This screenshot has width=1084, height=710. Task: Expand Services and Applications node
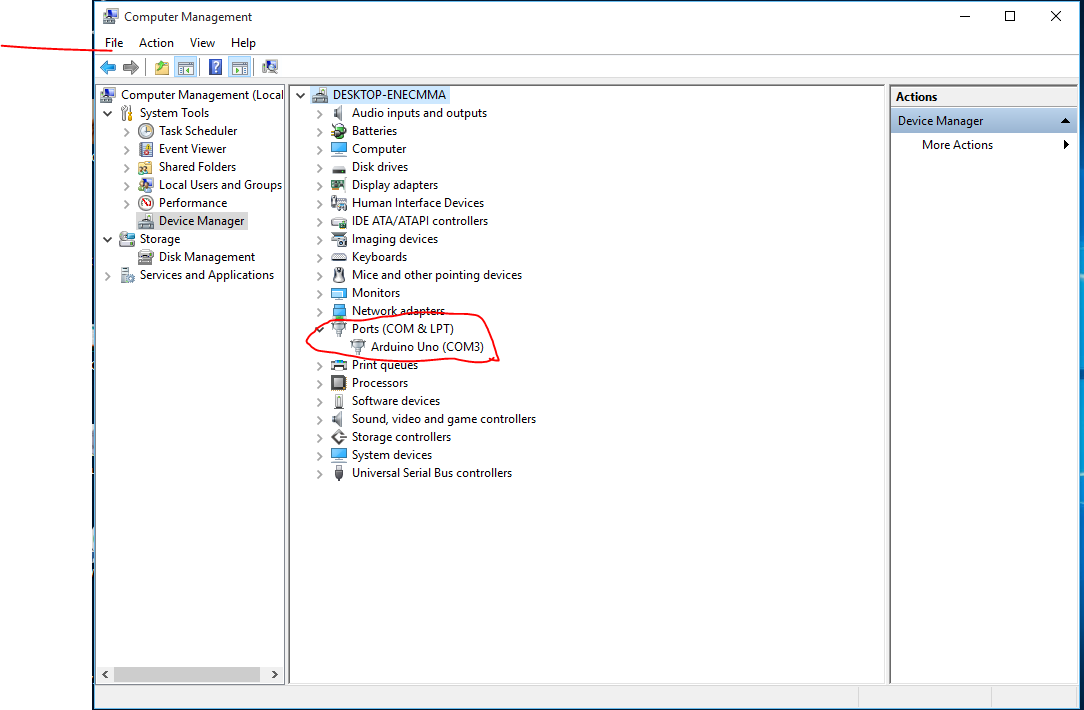coord(108,275)
